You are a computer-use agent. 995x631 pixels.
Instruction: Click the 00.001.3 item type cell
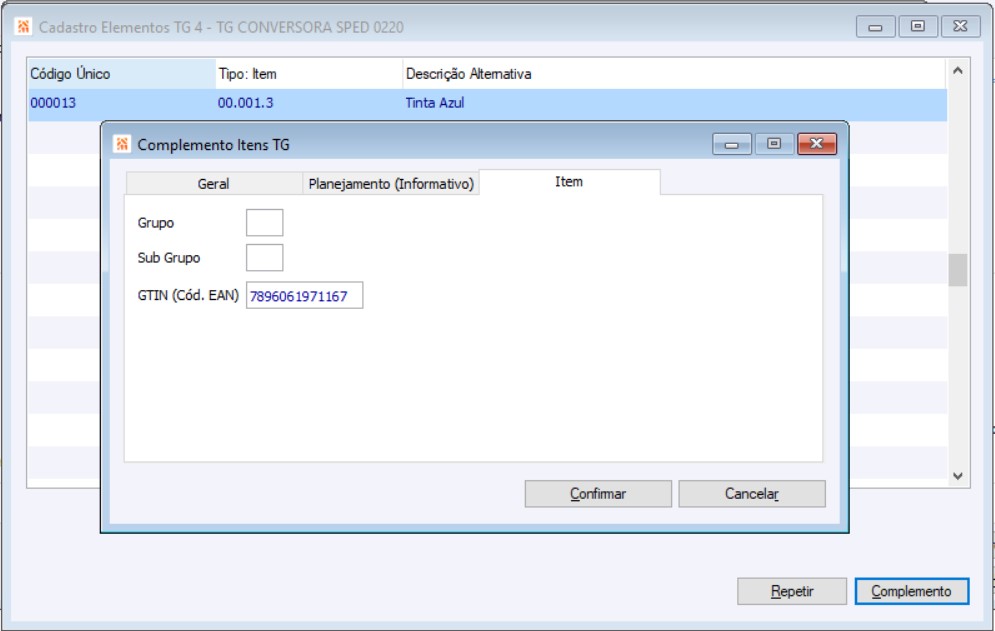309,103
